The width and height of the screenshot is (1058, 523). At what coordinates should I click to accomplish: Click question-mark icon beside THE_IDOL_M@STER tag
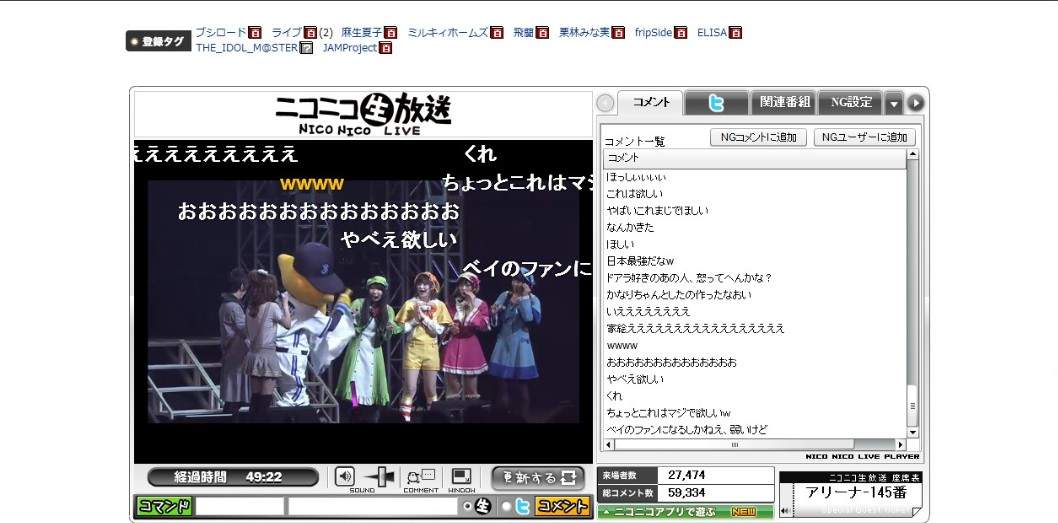click(x=306, y=48)
